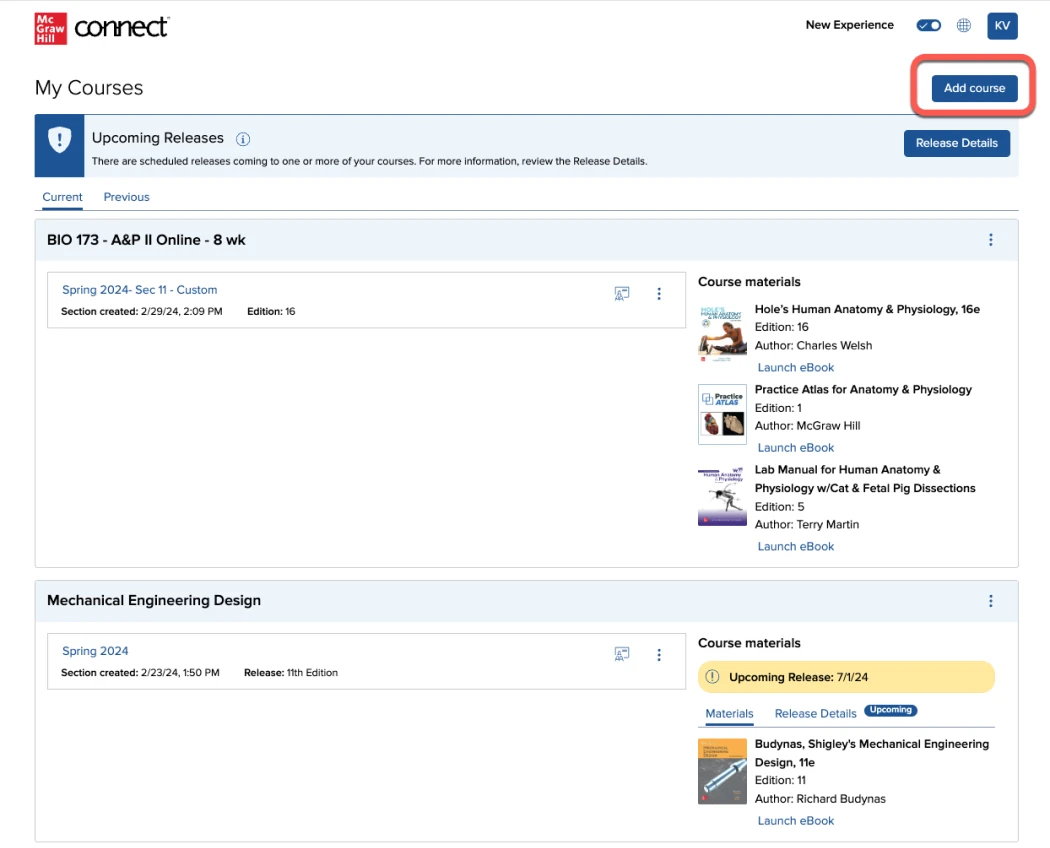Click roster icon for Spring 2024 section

click(x=621, y=654)
